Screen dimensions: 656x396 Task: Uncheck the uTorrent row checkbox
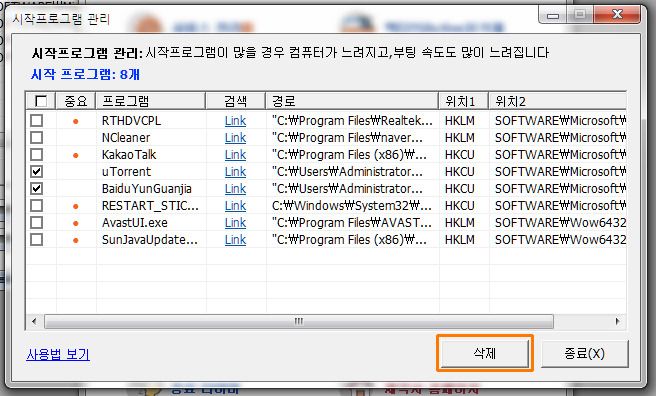coord(36,171)
